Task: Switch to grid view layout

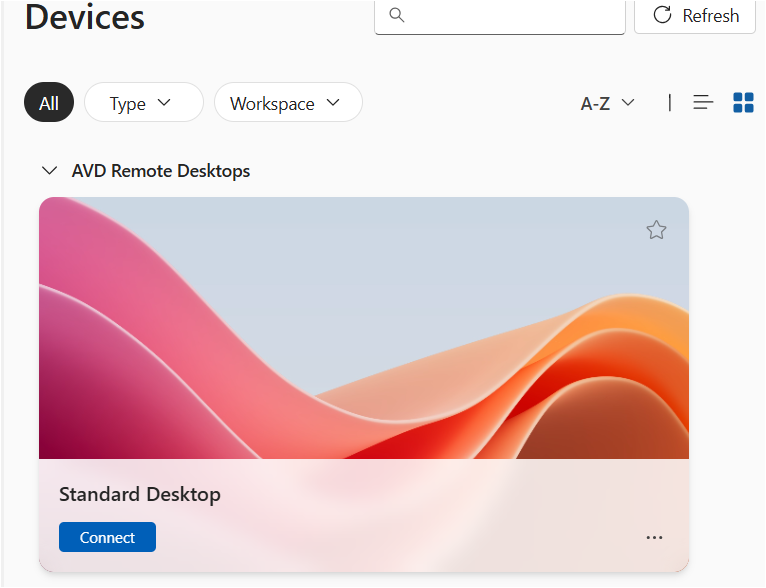Action: pos(743,102)
